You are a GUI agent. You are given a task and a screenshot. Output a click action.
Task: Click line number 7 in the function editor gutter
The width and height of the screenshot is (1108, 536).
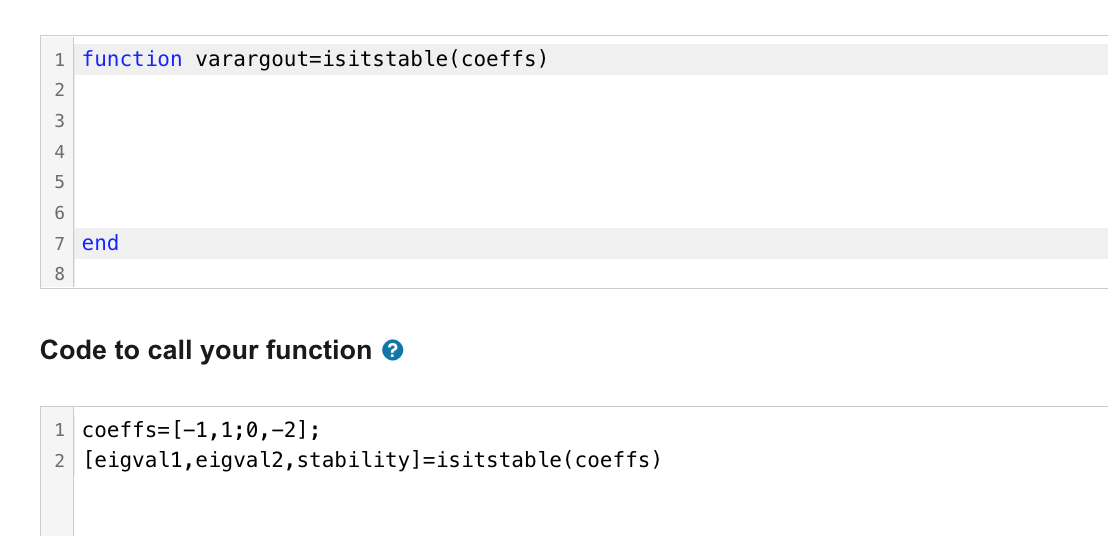point(59,244)
